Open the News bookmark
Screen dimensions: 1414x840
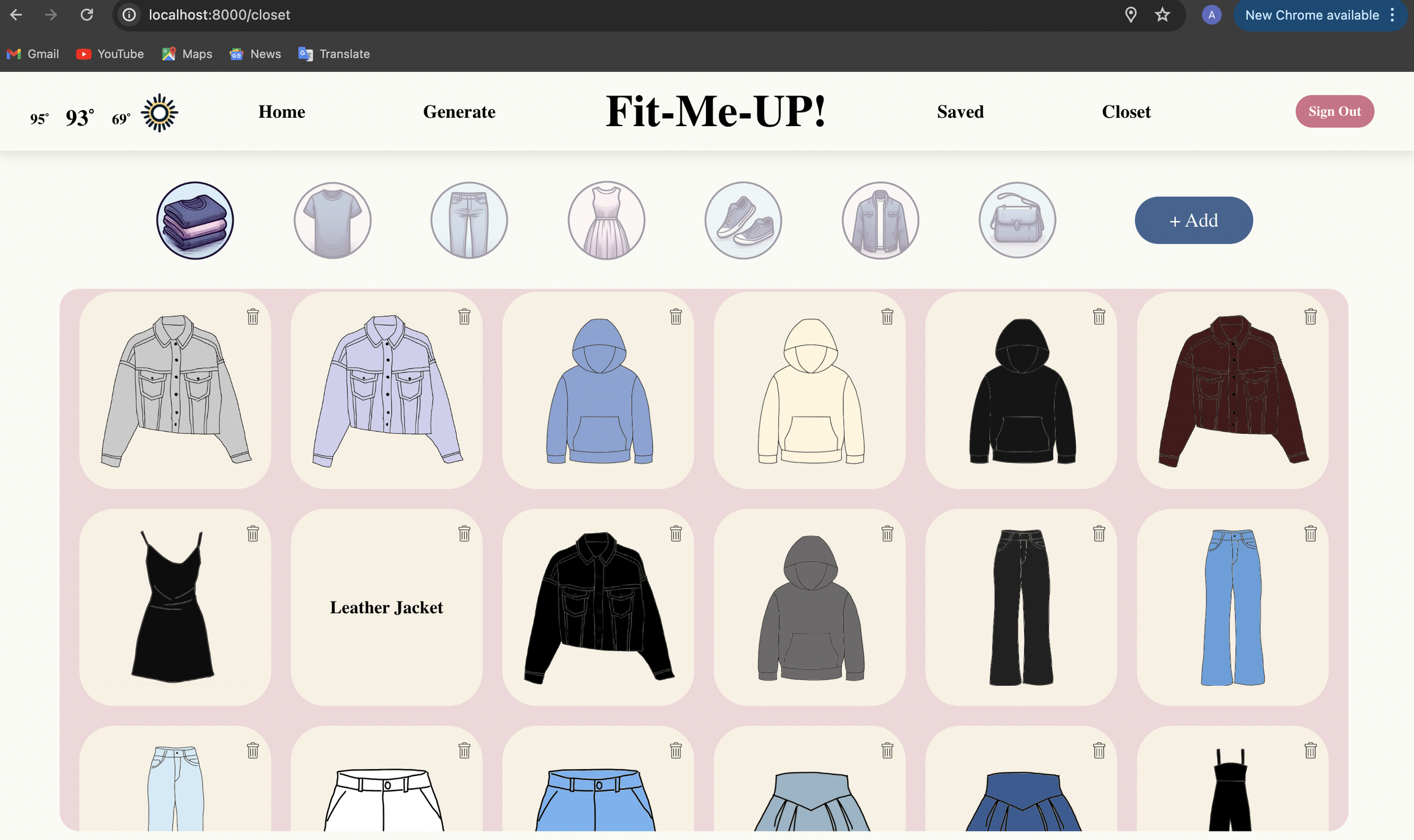[x=255, y=54]
